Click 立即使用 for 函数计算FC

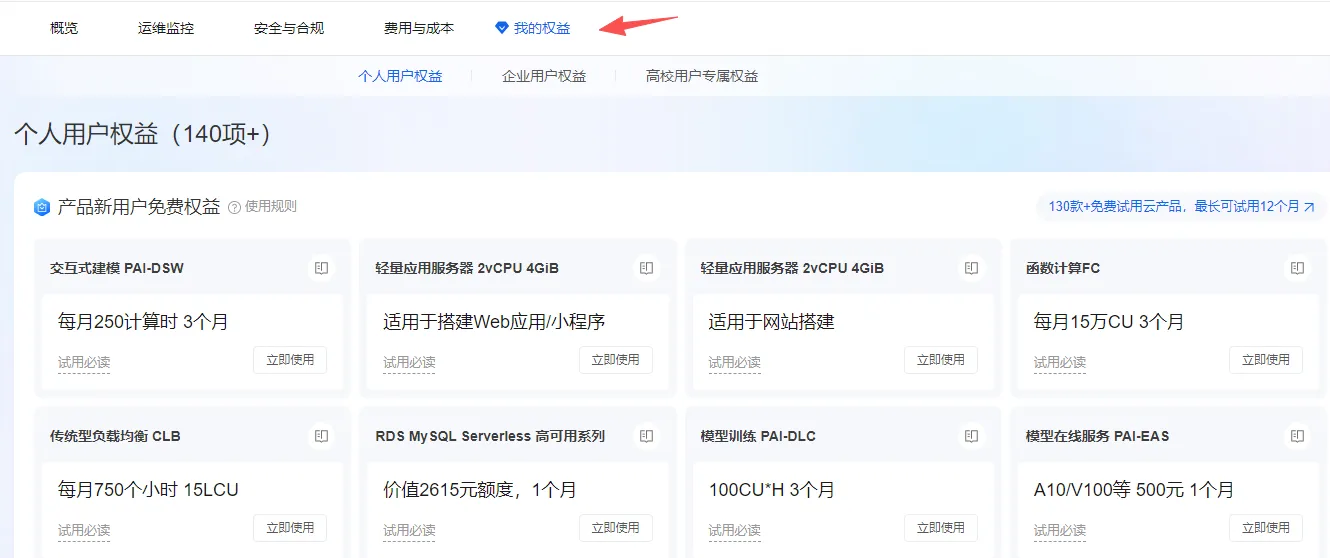pyautogui.click(x=1266, y=360)
